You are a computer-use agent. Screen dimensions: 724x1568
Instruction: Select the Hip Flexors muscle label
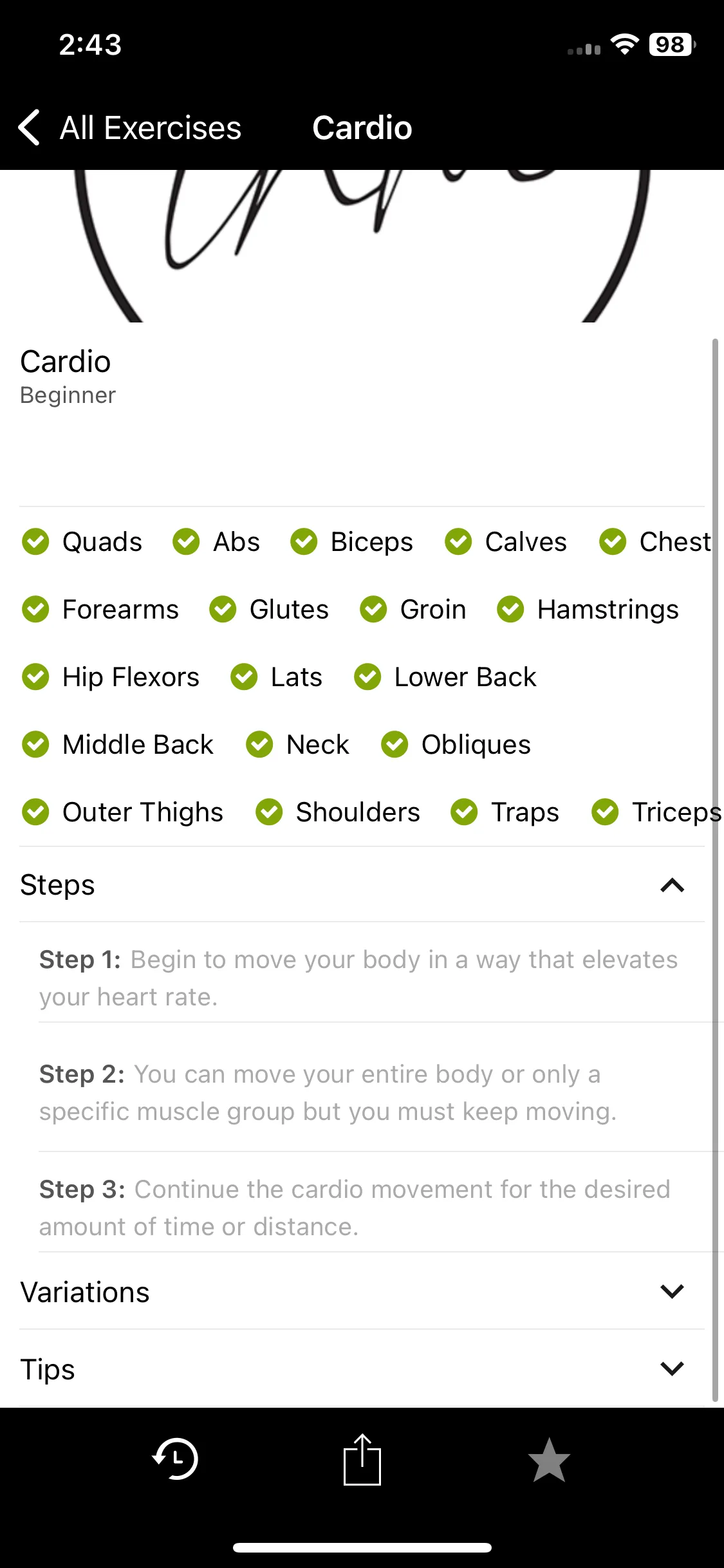click(131, 677)
